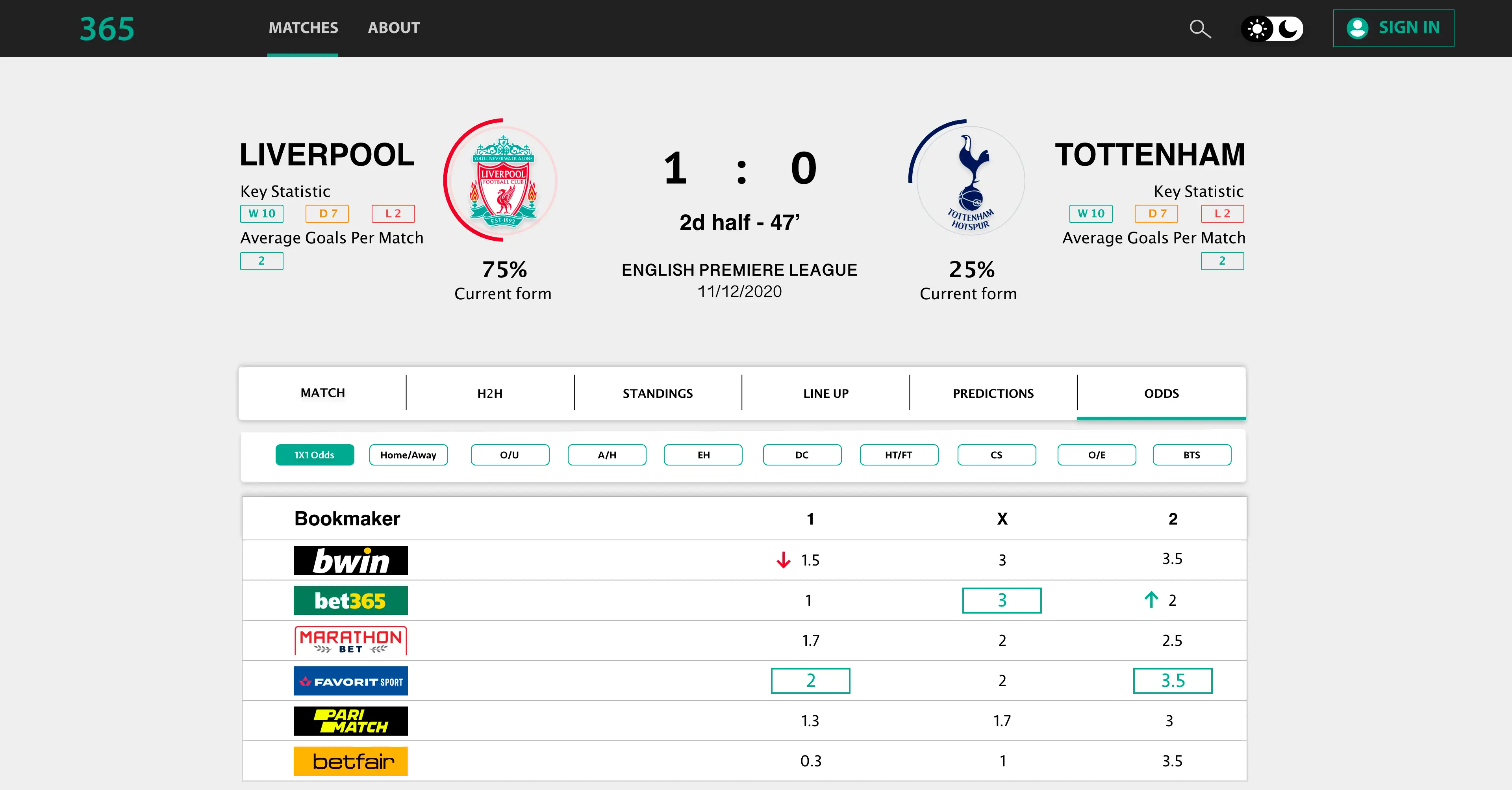This screenshot has height=790, width=1512.
Task: Select the BTS odds filter
Action: point(1191,455)
